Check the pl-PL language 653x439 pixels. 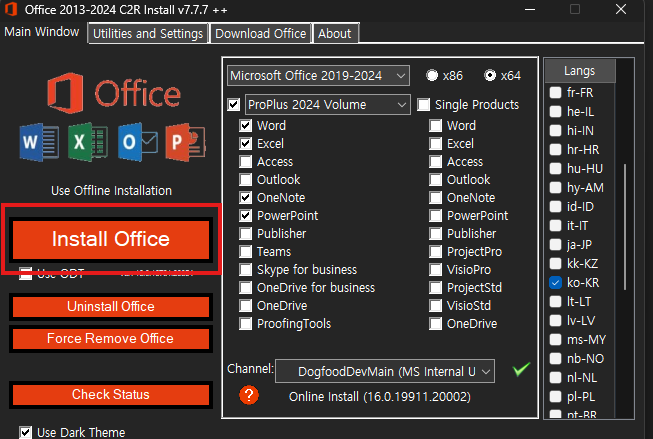[555, 397]
